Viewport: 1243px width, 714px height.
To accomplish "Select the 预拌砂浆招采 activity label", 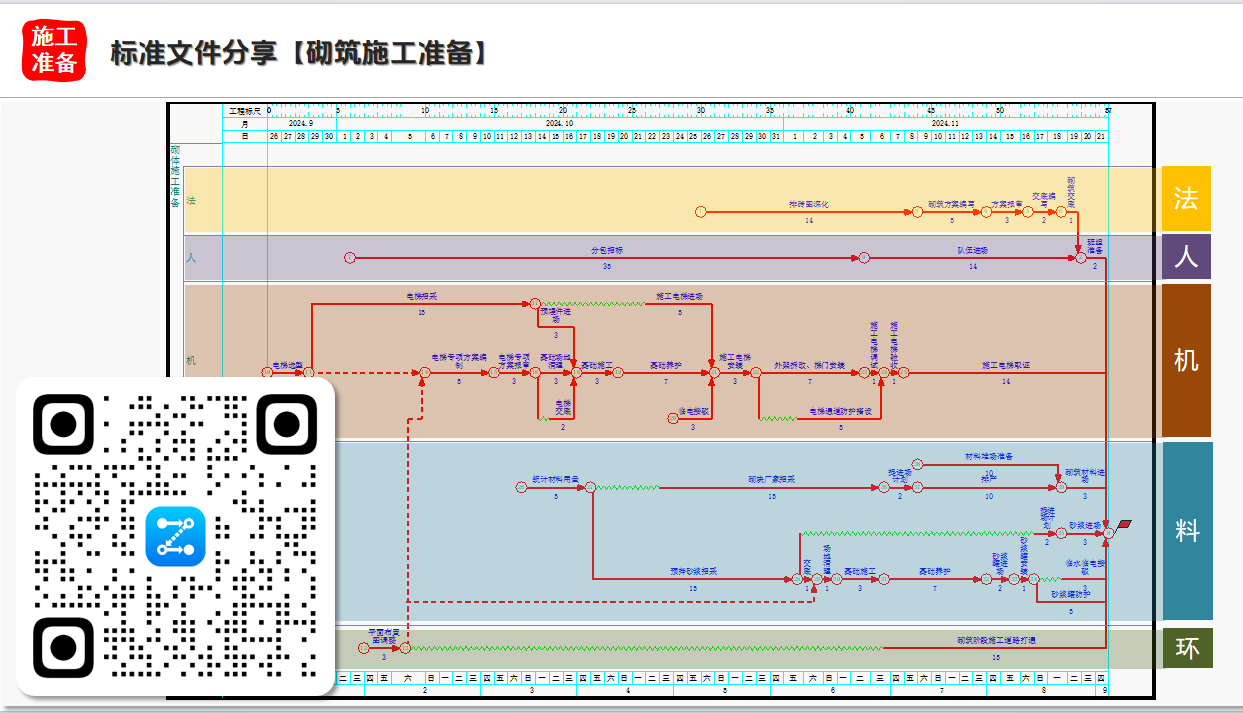I will pos(693,571).
